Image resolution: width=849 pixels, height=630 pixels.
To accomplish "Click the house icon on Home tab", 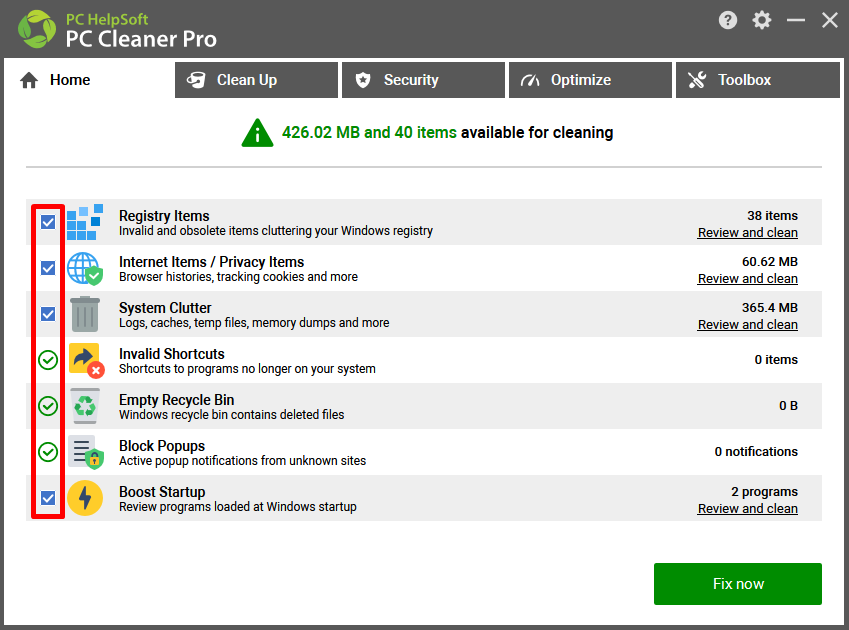I will (x=29, y=80).
